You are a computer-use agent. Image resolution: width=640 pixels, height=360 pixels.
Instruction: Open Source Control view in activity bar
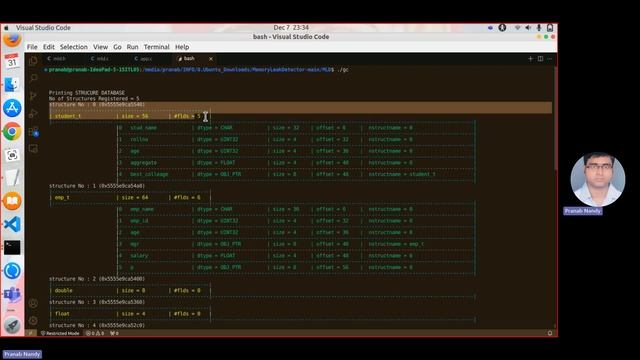33,96
